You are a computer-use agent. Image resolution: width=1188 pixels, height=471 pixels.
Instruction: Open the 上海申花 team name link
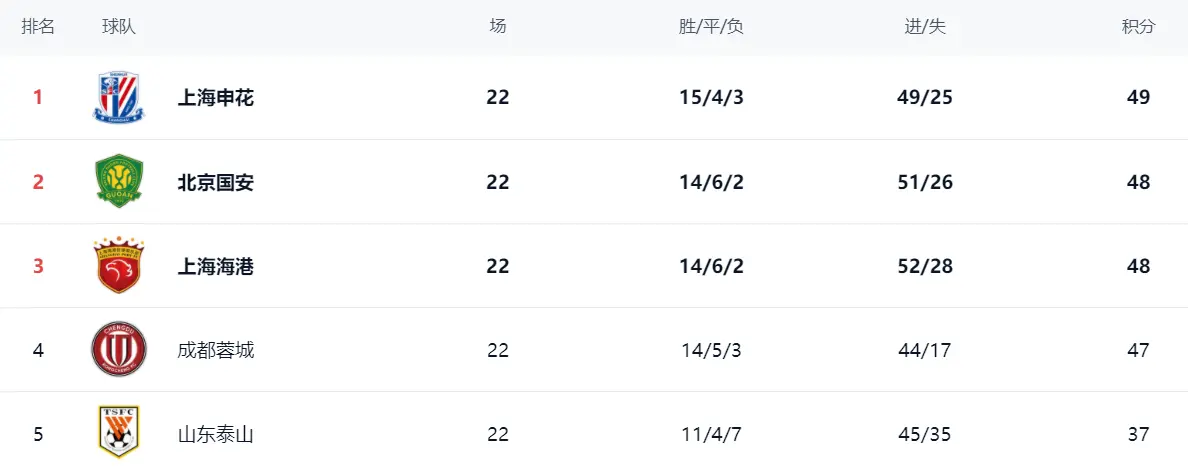(216, 98)
